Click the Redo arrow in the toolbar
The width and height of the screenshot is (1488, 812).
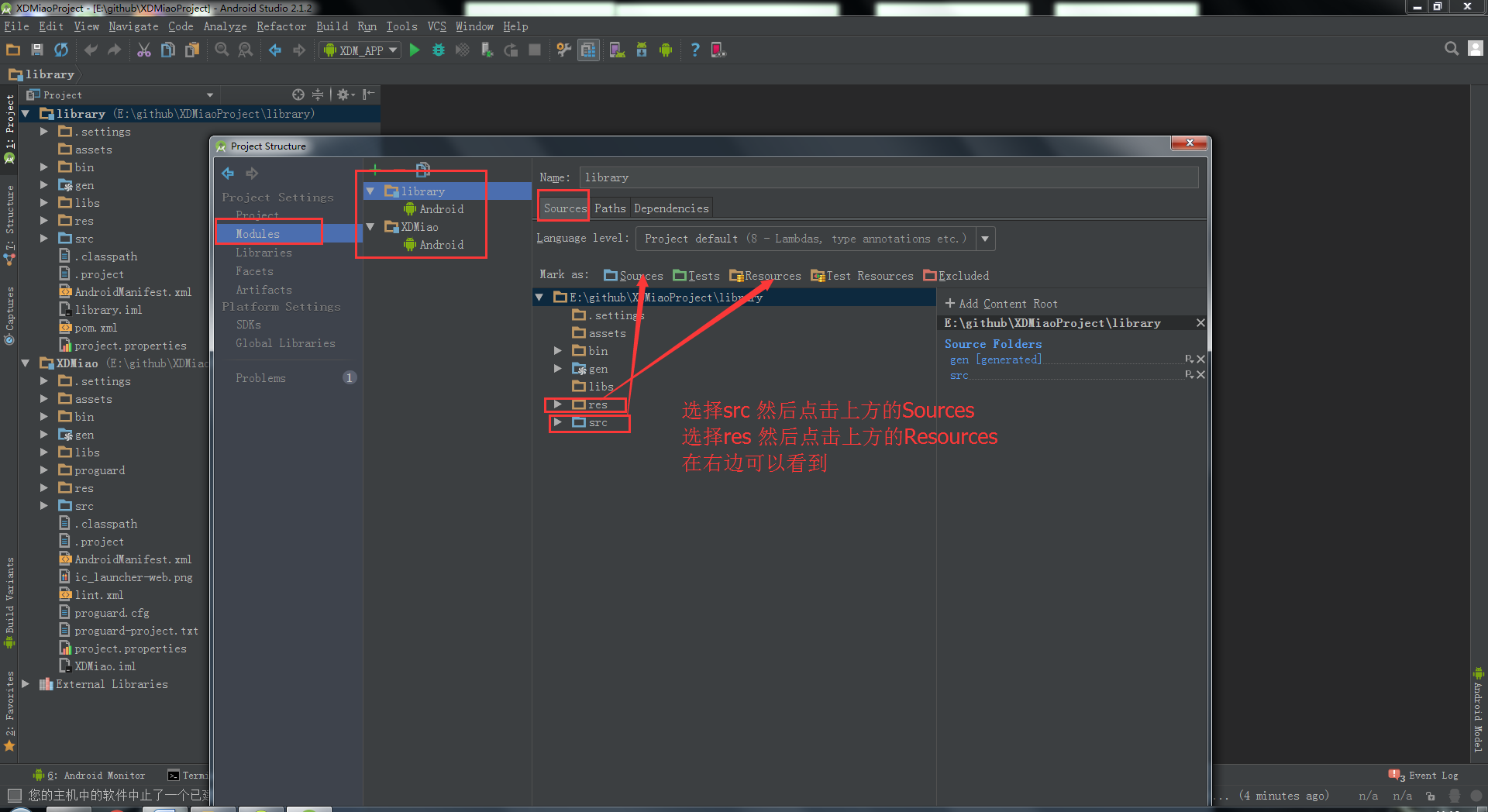pos(115,50)
